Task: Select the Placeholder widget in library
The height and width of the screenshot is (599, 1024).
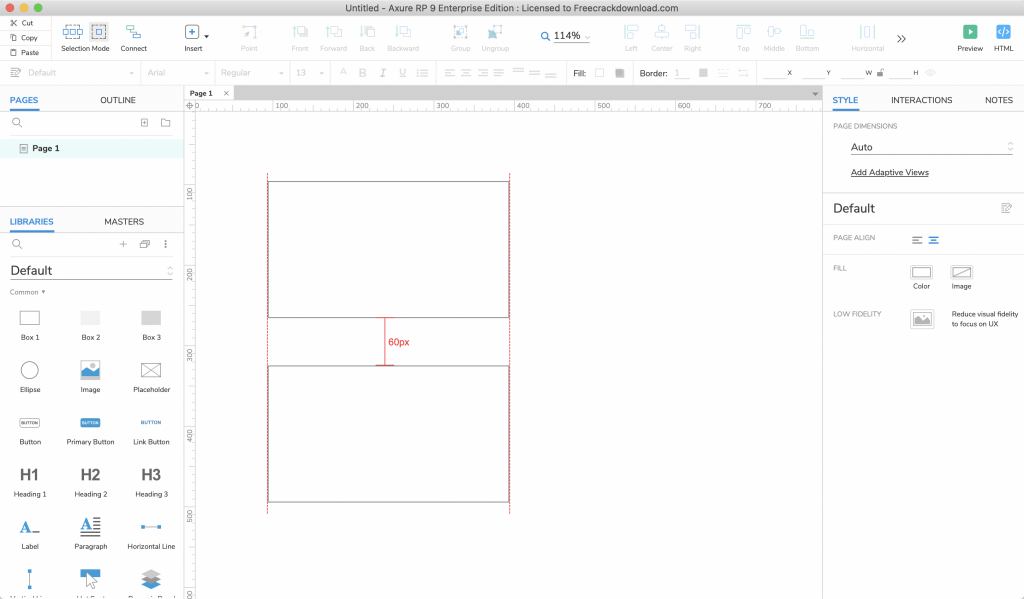Action: pos(151,370)
